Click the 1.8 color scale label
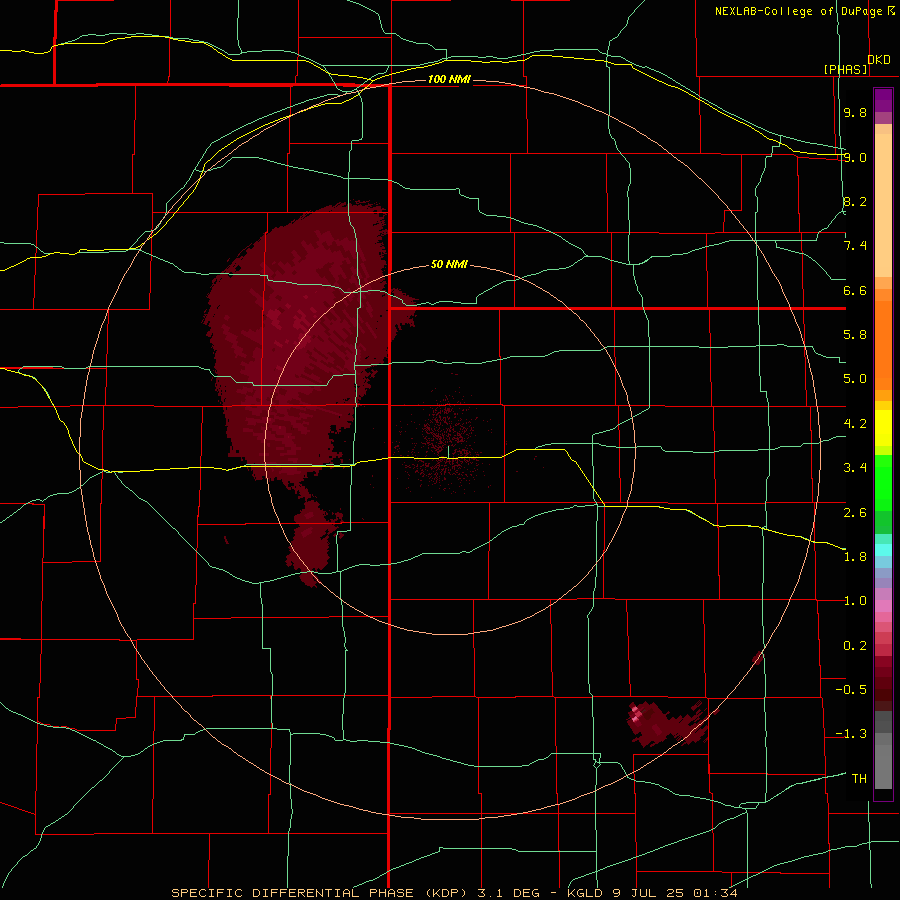 (x=855, y=557)
